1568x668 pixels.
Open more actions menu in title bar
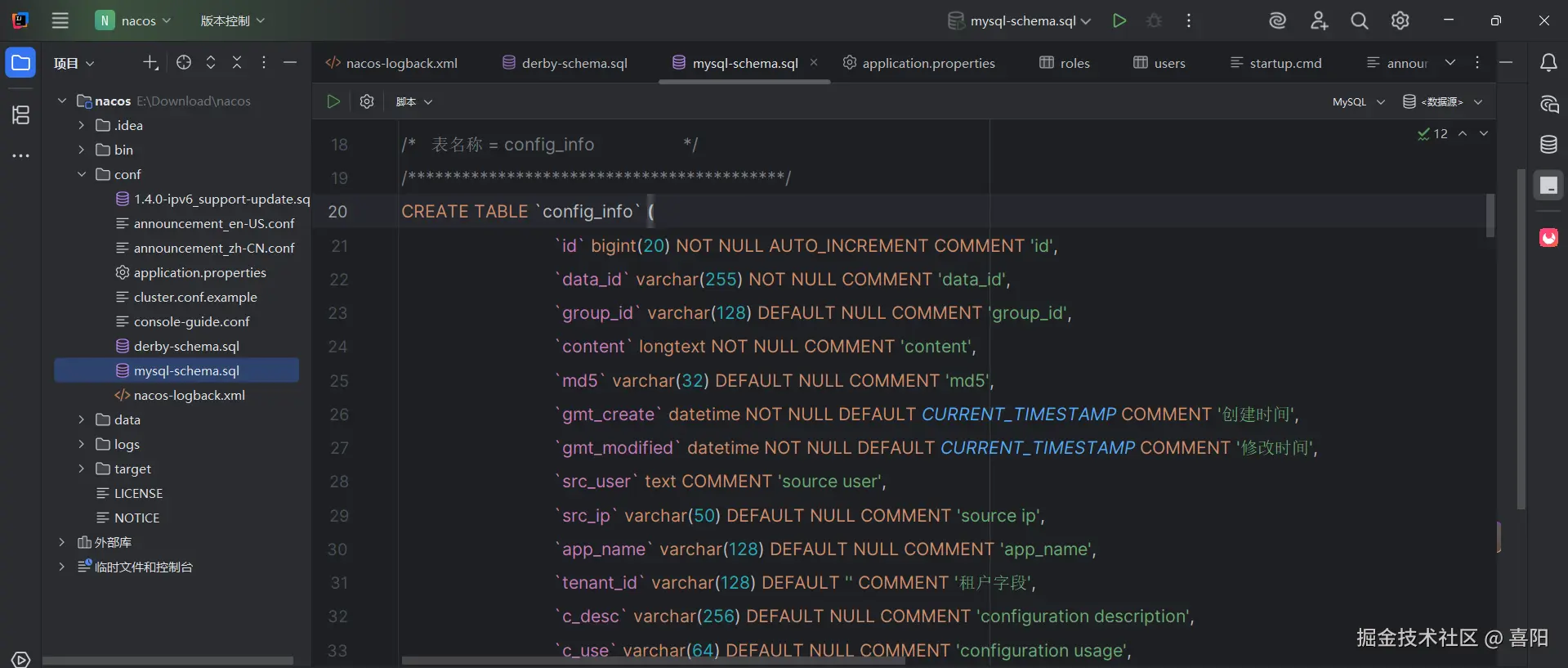[1189, 20]
